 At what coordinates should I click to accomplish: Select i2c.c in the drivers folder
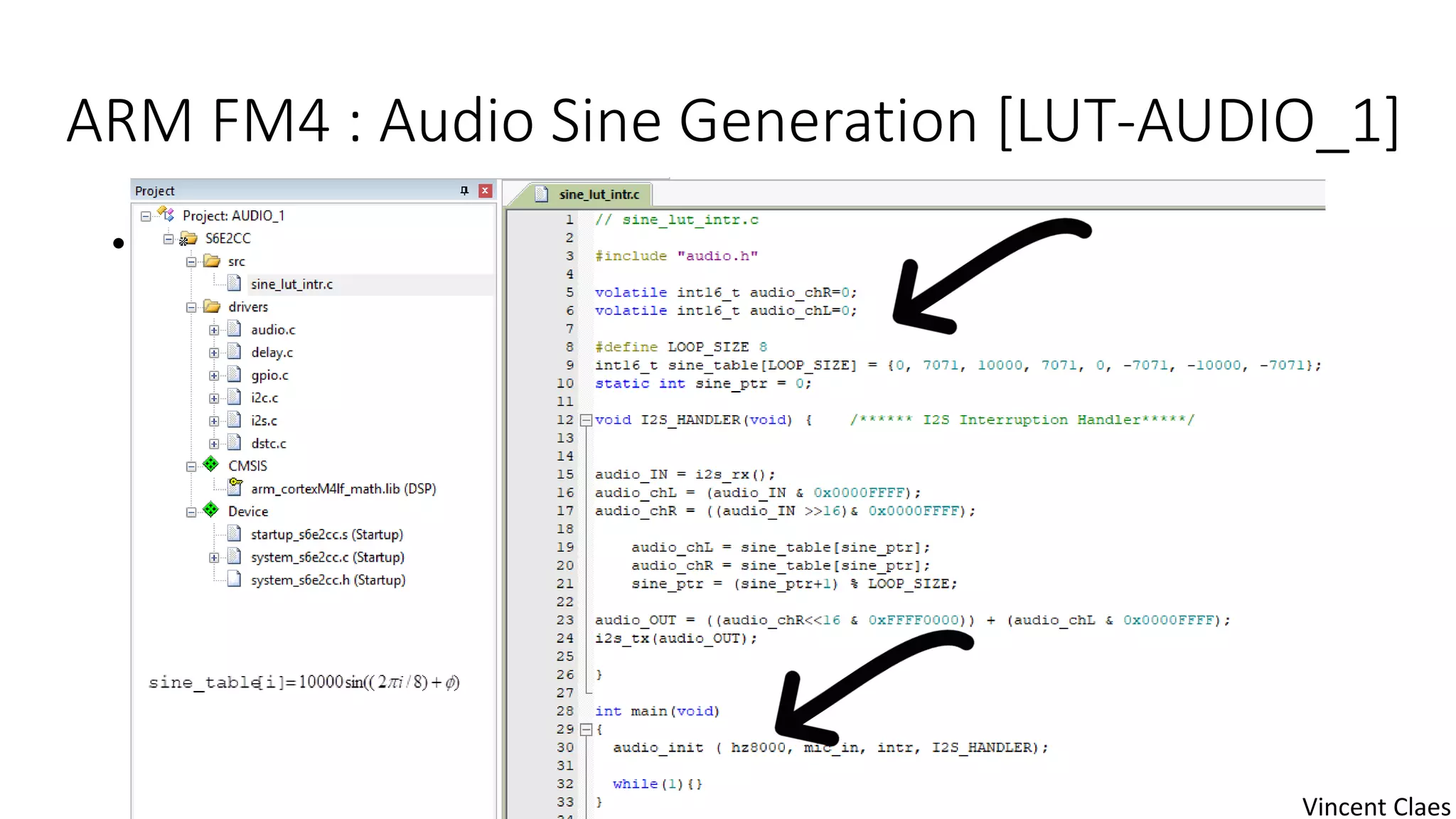[264, 398]
